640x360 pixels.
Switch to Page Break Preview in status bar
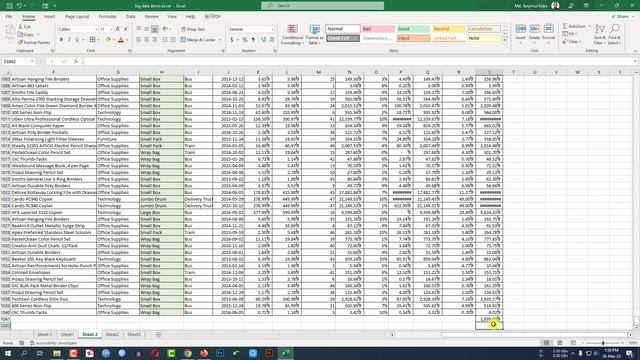(573, 343)
